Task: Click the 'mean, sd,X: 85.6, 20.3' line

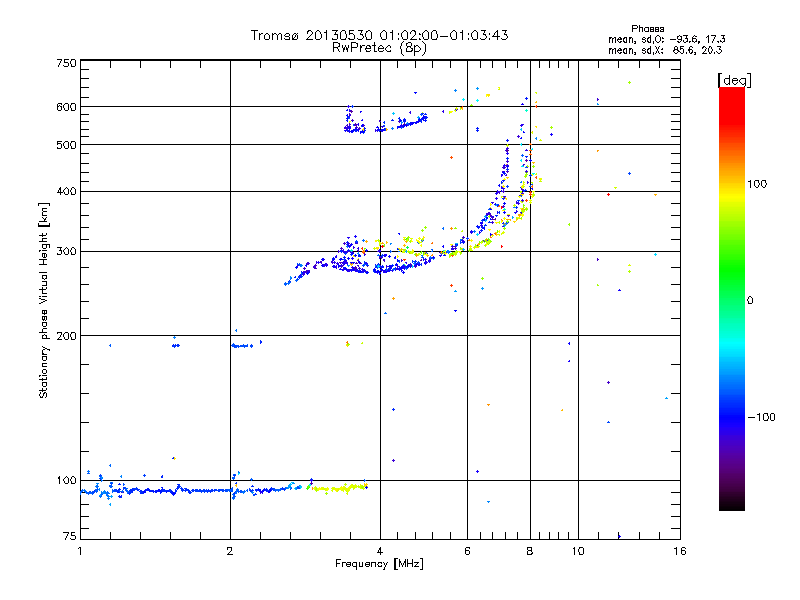Action: [665, 50]
